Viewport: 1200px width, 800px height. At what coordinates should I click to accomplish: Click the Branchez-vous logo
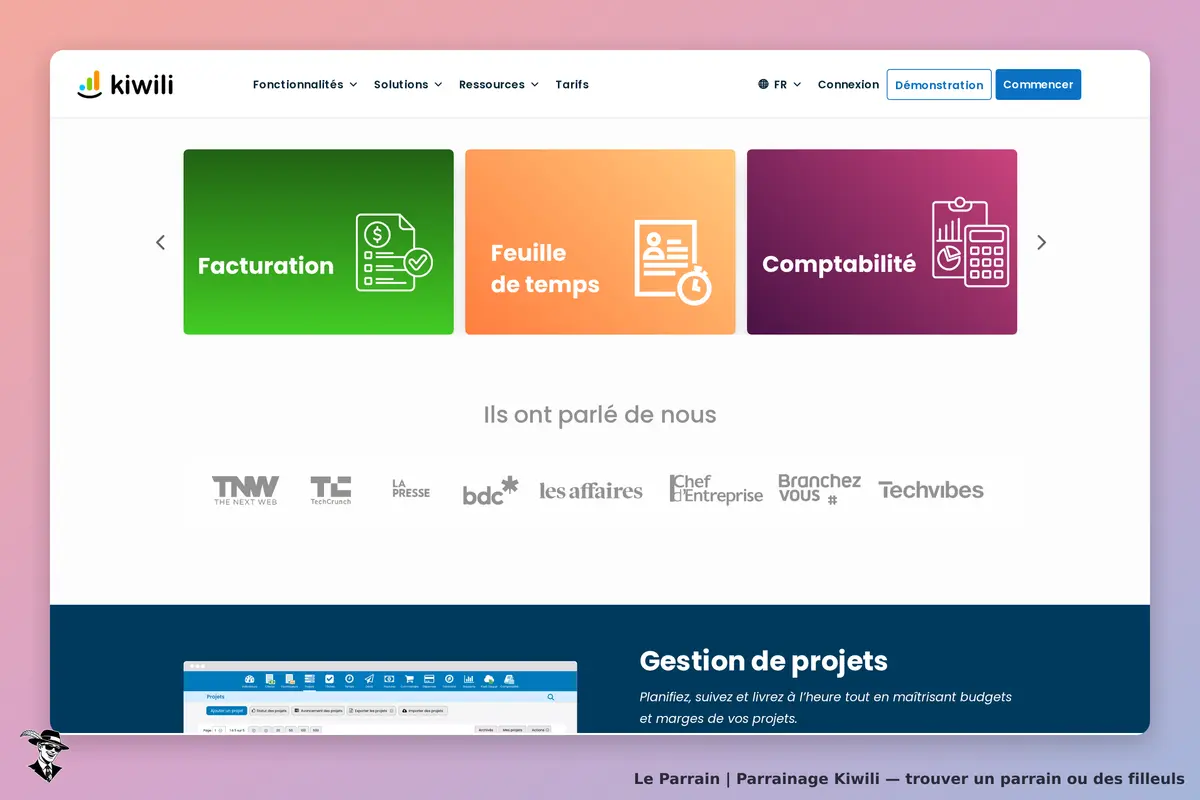(819, 489)
